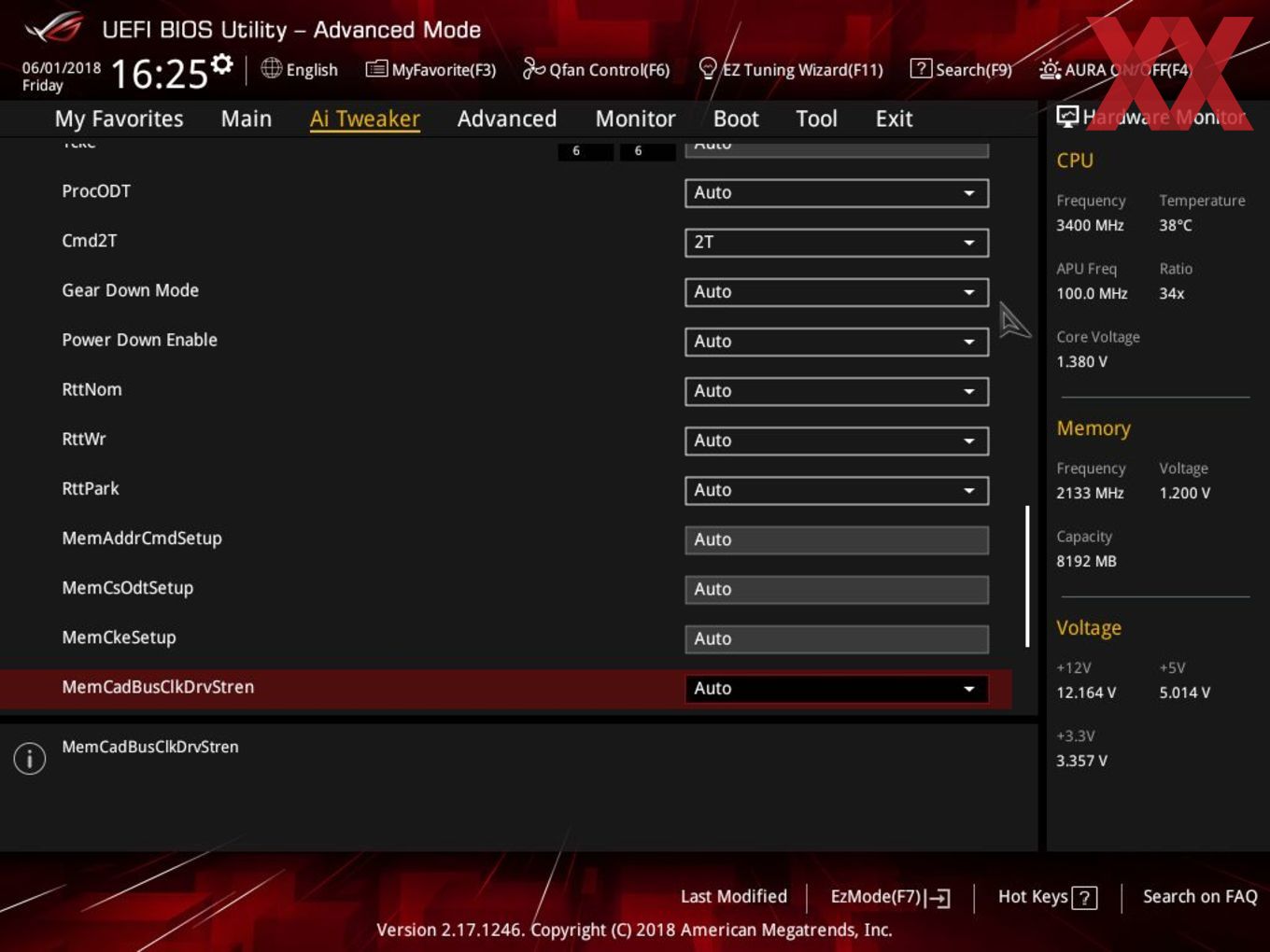Go to the Exit tab
This screenshot has width=1270, height=952.
pos(894,119)
